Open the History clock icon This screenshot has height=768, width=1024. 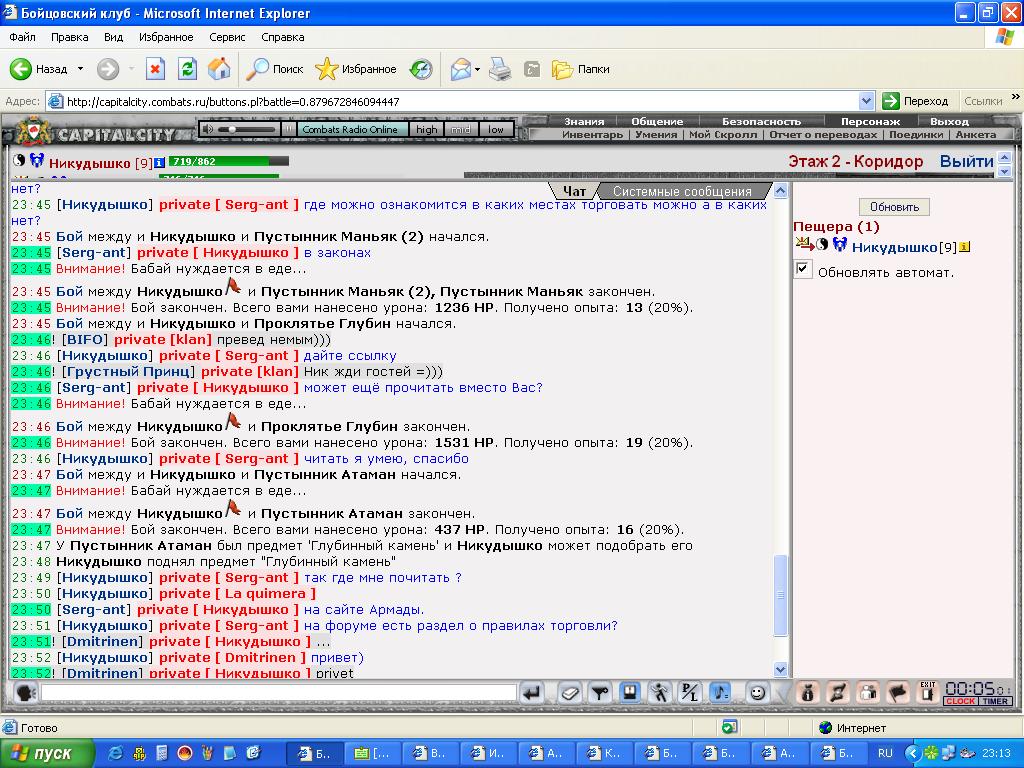click(x=421, y=69)
